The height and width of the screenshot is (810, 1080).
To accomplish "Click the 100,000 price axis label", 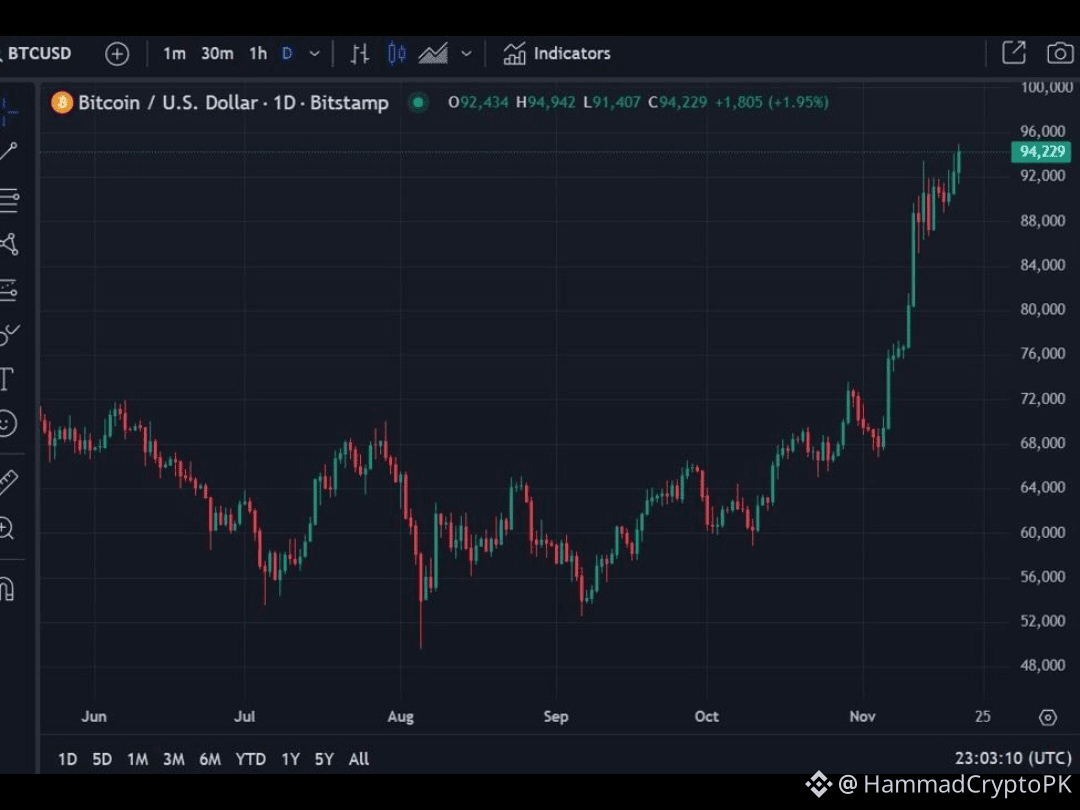I will [x=1046, y=87].
